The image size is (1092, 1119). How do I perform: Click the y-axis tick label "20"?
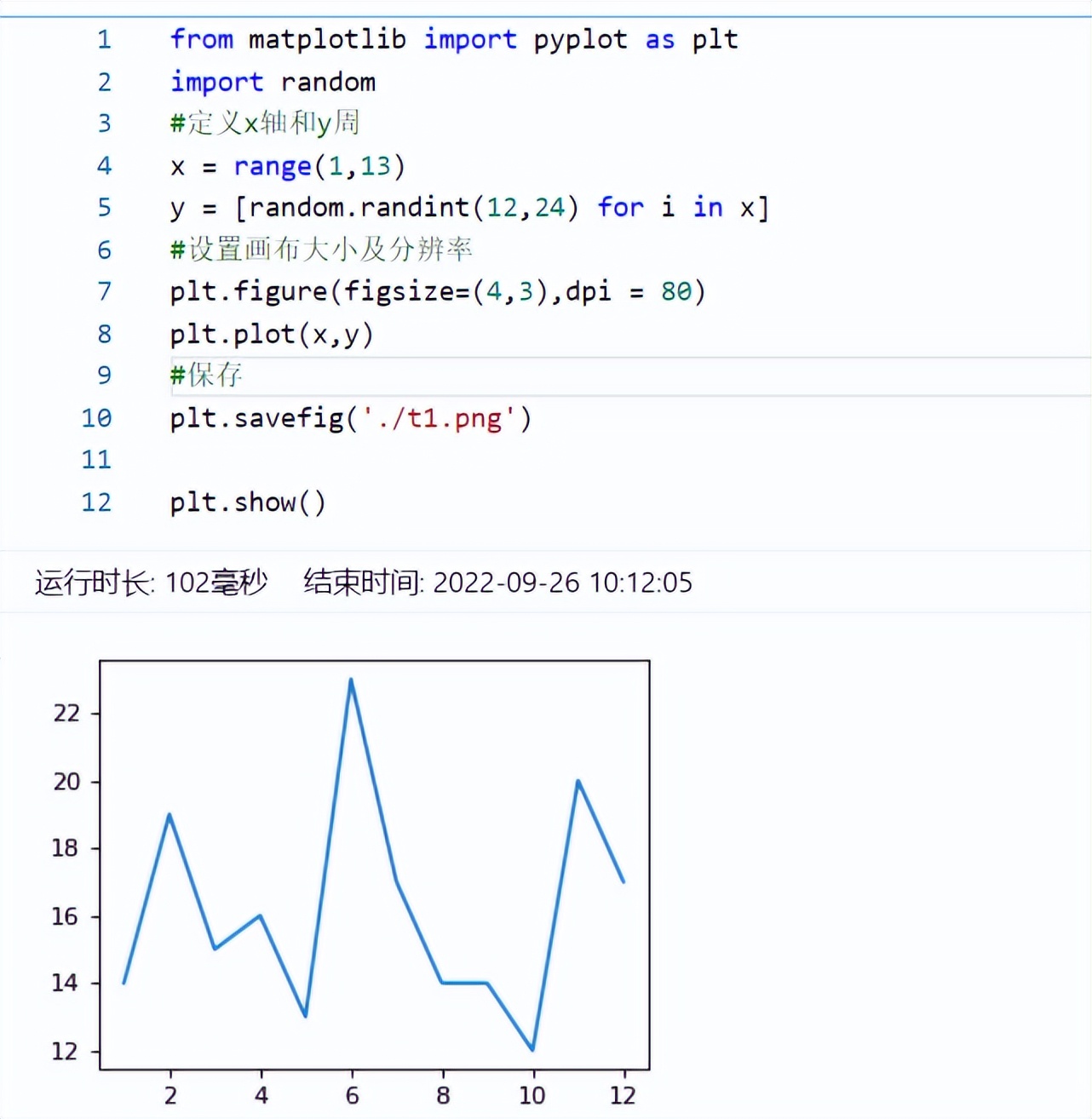66,781
